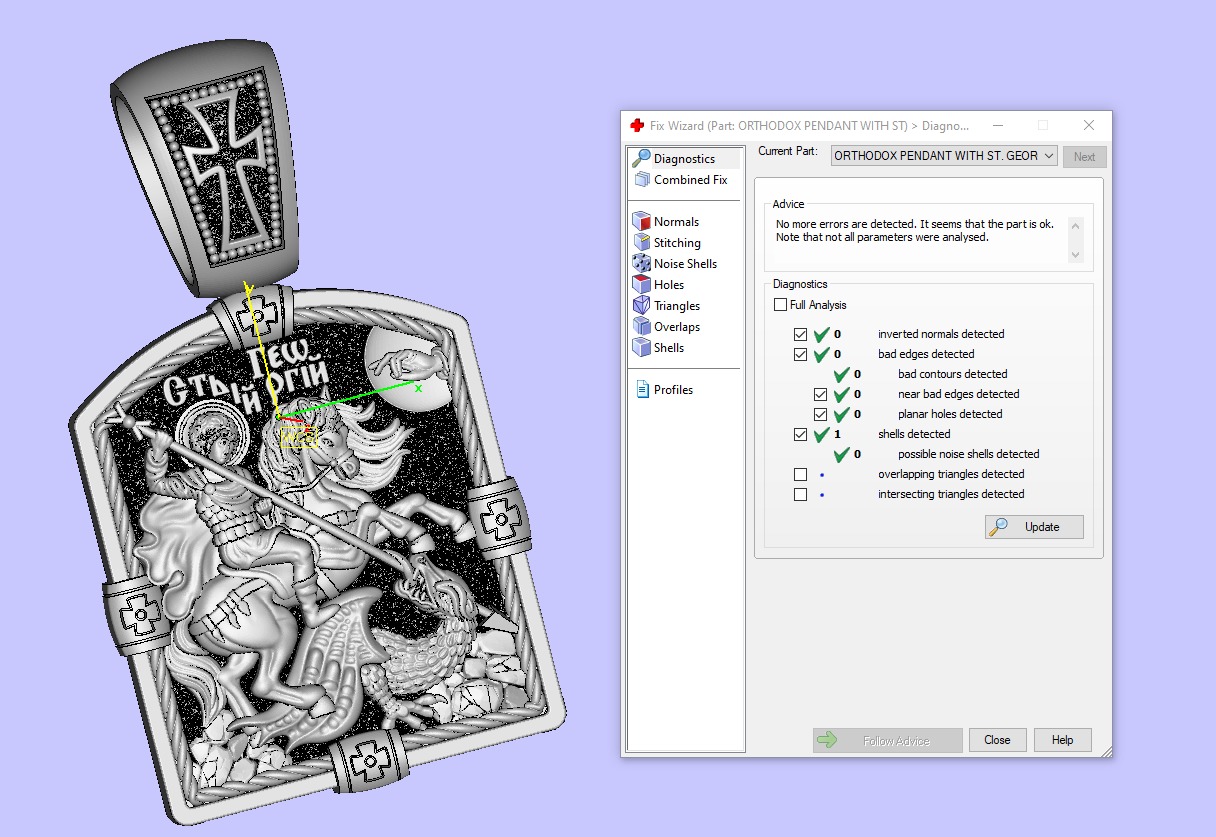Toggle near bad edges checkbox

(820, 394)
